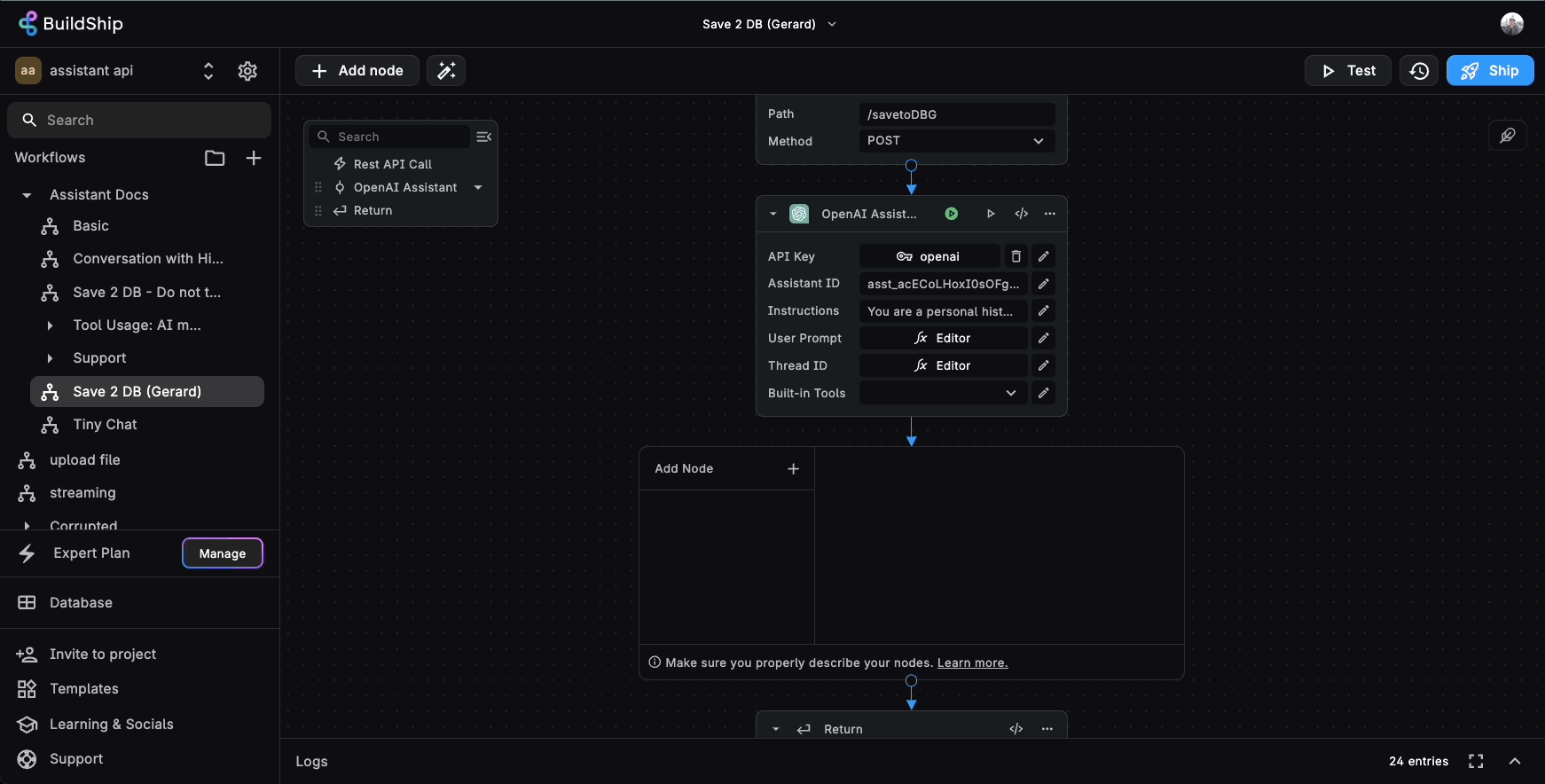Open OpenAI Assistant node more options
This screenshot has width=1545, height=784.
click(1050, 214)
